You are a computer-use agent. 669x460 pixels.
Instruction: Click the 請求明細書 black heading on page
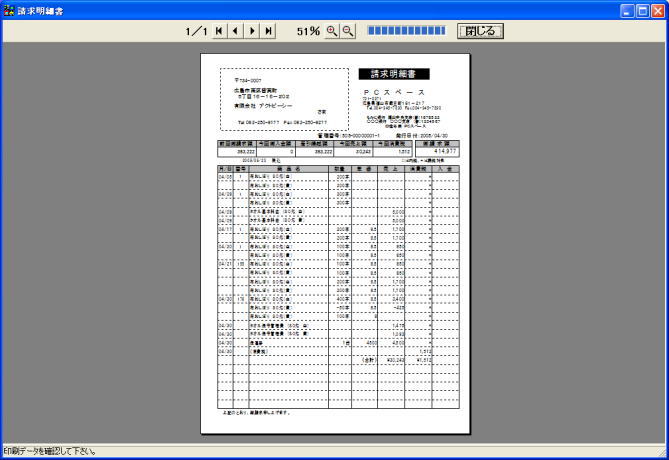click(x=394, y=74)
